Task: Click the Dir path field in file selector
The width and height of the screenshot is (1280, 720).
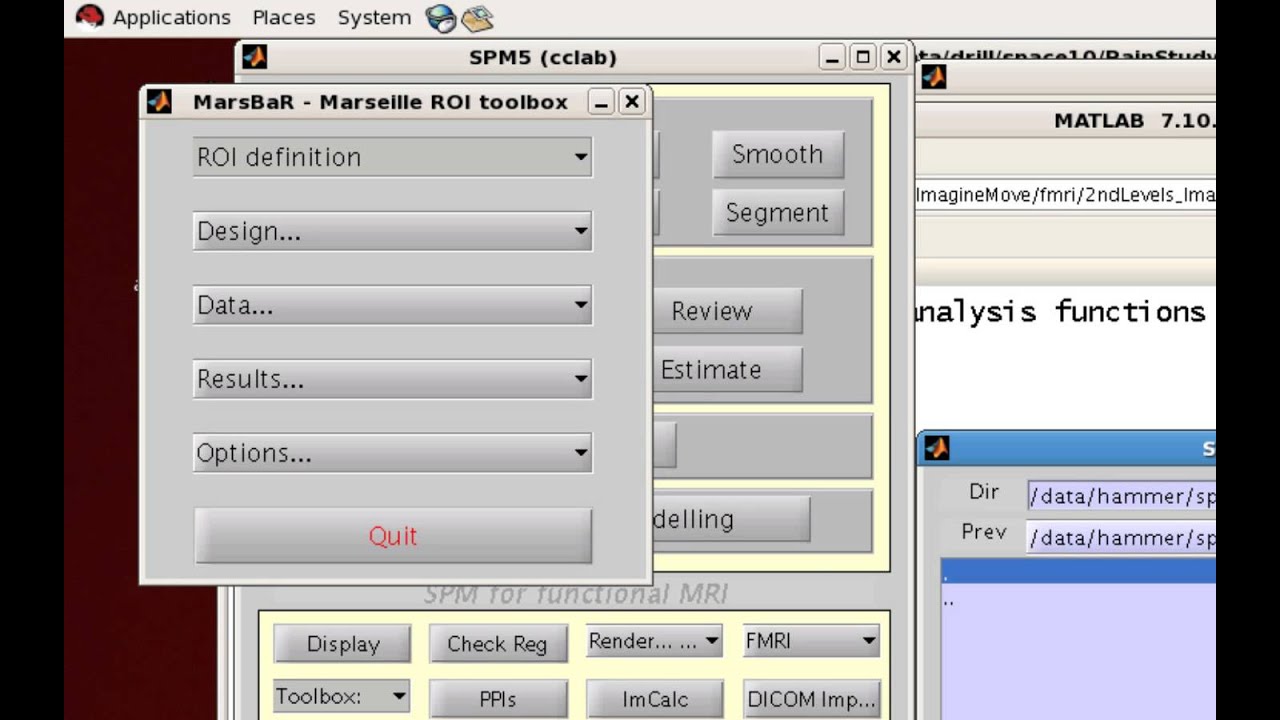Action: [x=1121, y=496]
